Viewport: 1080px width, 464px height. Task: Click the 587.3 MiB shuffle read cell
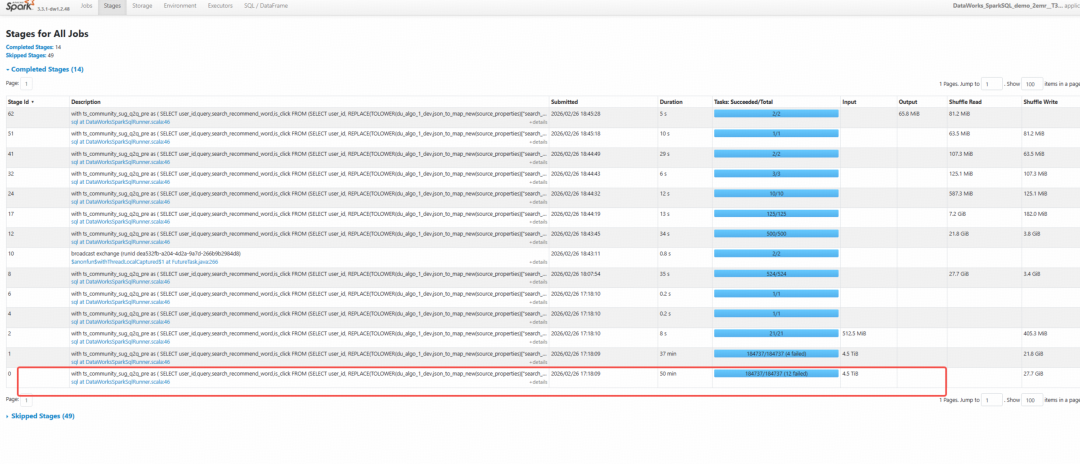pos(961,193)
